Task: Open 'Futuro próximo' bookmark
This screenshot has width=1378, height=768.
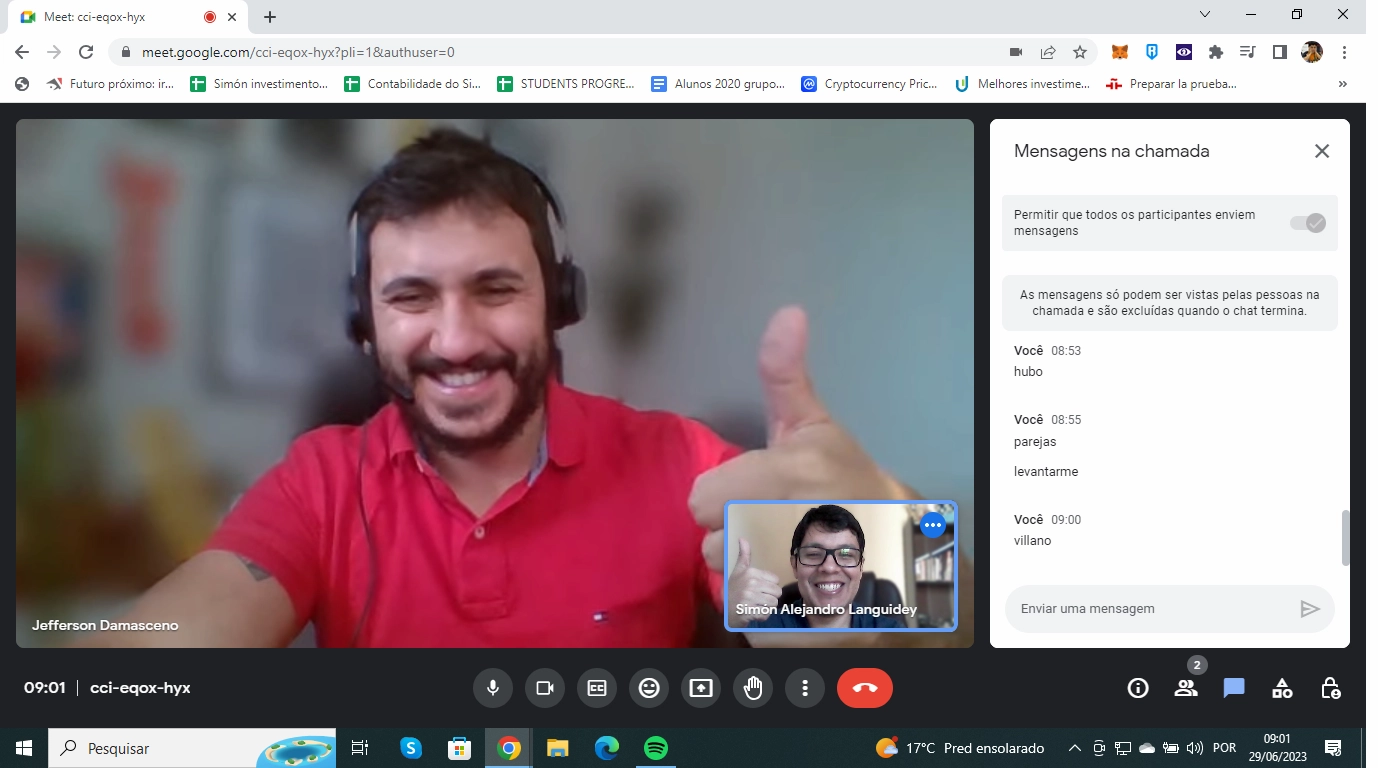Action: [x=110, y=84]
